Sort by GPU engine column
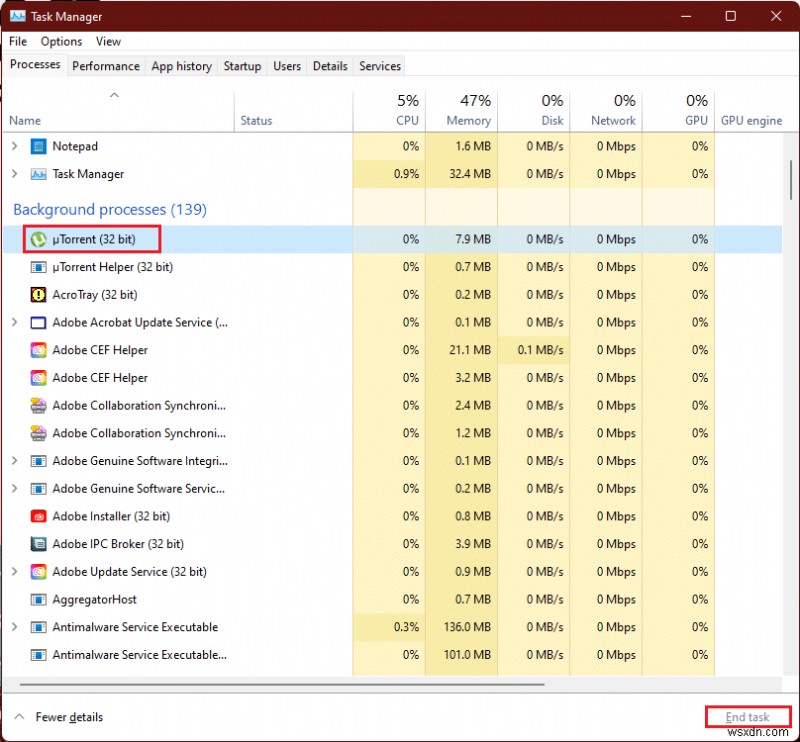 751,111
